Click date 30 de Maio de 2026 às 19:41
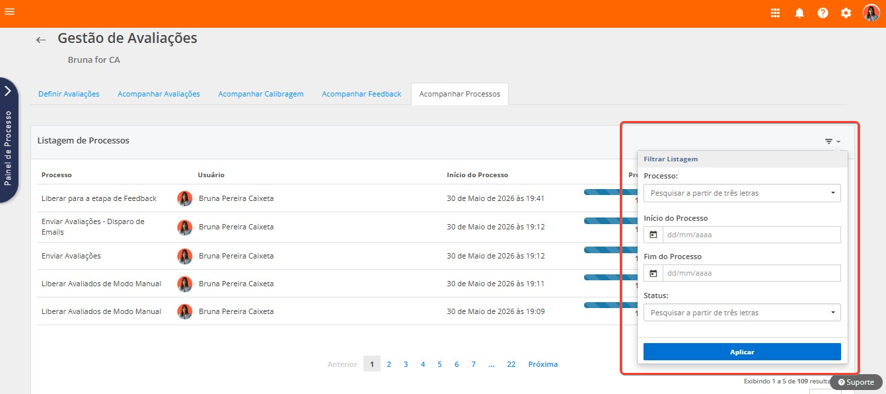Image resolution: width=886 pixels, height=394 pixels. tap(496, 198)
